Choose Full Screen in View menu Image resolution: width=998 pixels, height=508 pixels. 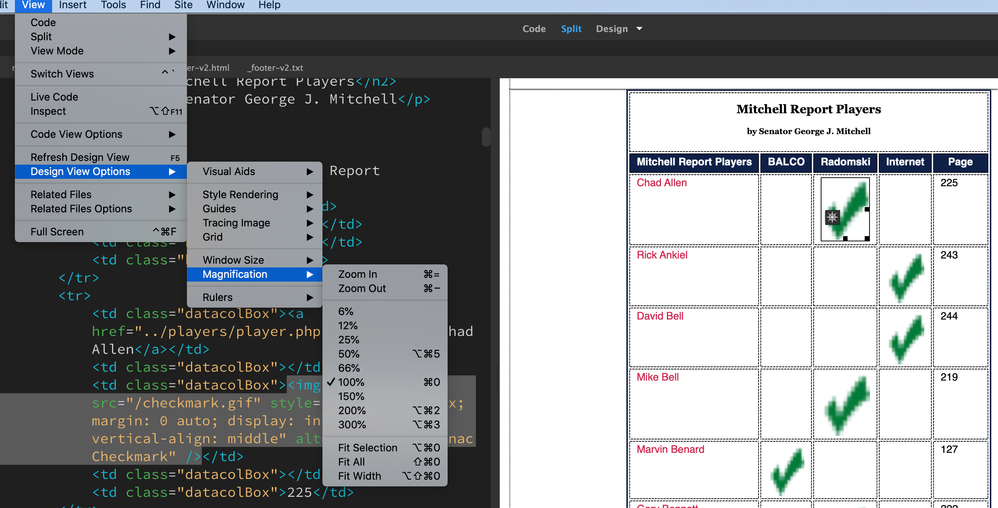[101, 231]
